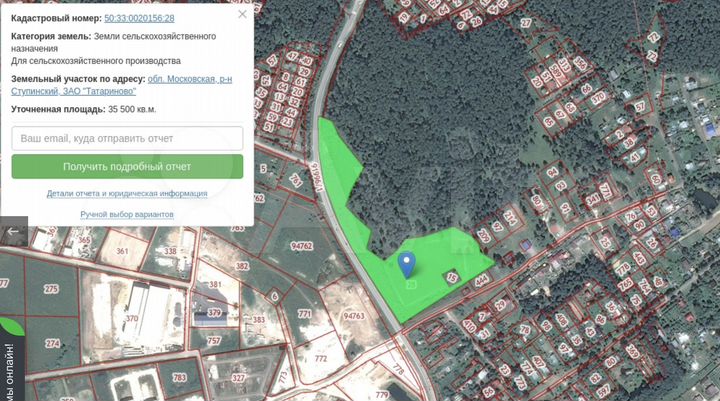Focus the email input field

click(x=127, y=137)
